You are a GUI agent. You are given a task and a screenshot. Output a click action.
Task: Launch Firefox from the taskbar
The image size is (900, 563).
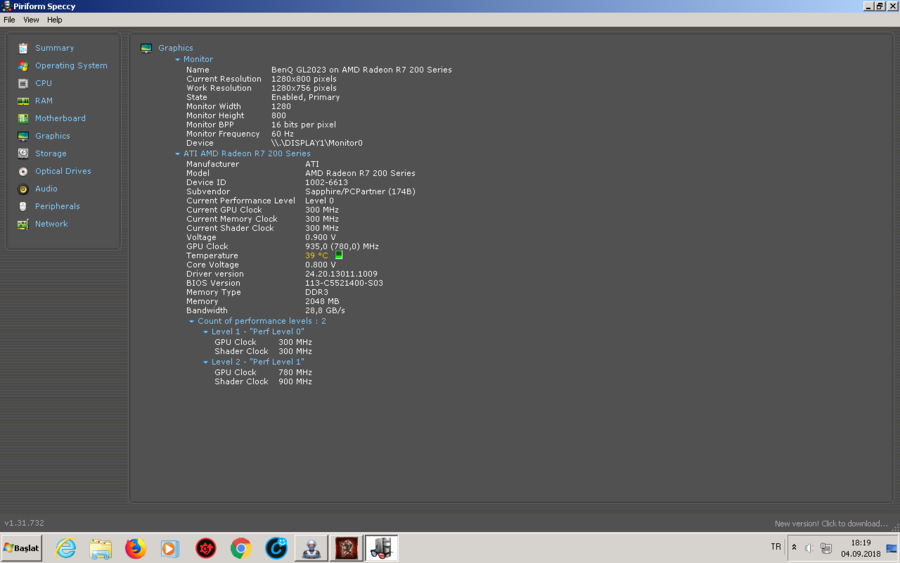pos(135,549)
